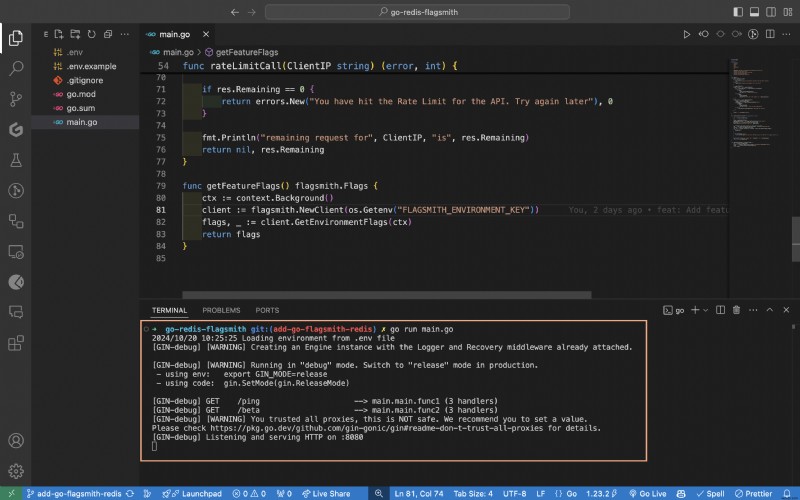Change UTF-8 file encoding
The image size is (800, 500).
514,493
